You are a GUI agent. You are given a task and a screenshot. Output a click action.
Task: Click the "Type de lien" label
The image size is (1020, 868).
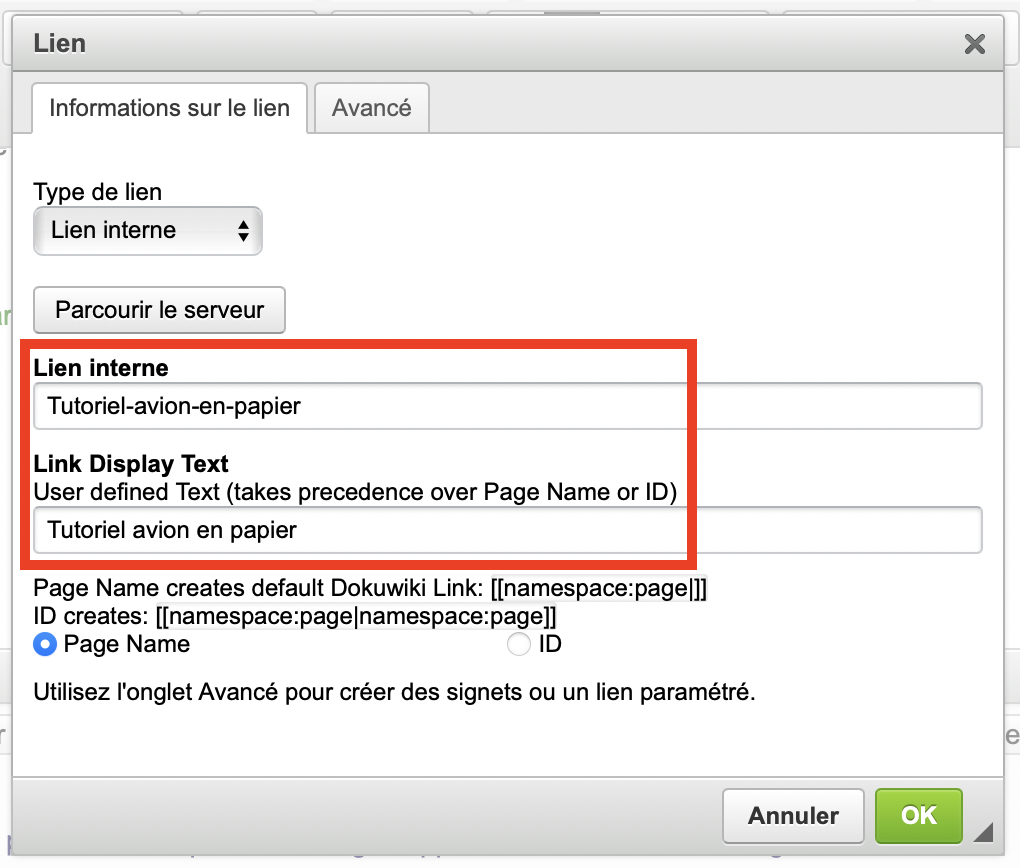[x=98, y=191]
